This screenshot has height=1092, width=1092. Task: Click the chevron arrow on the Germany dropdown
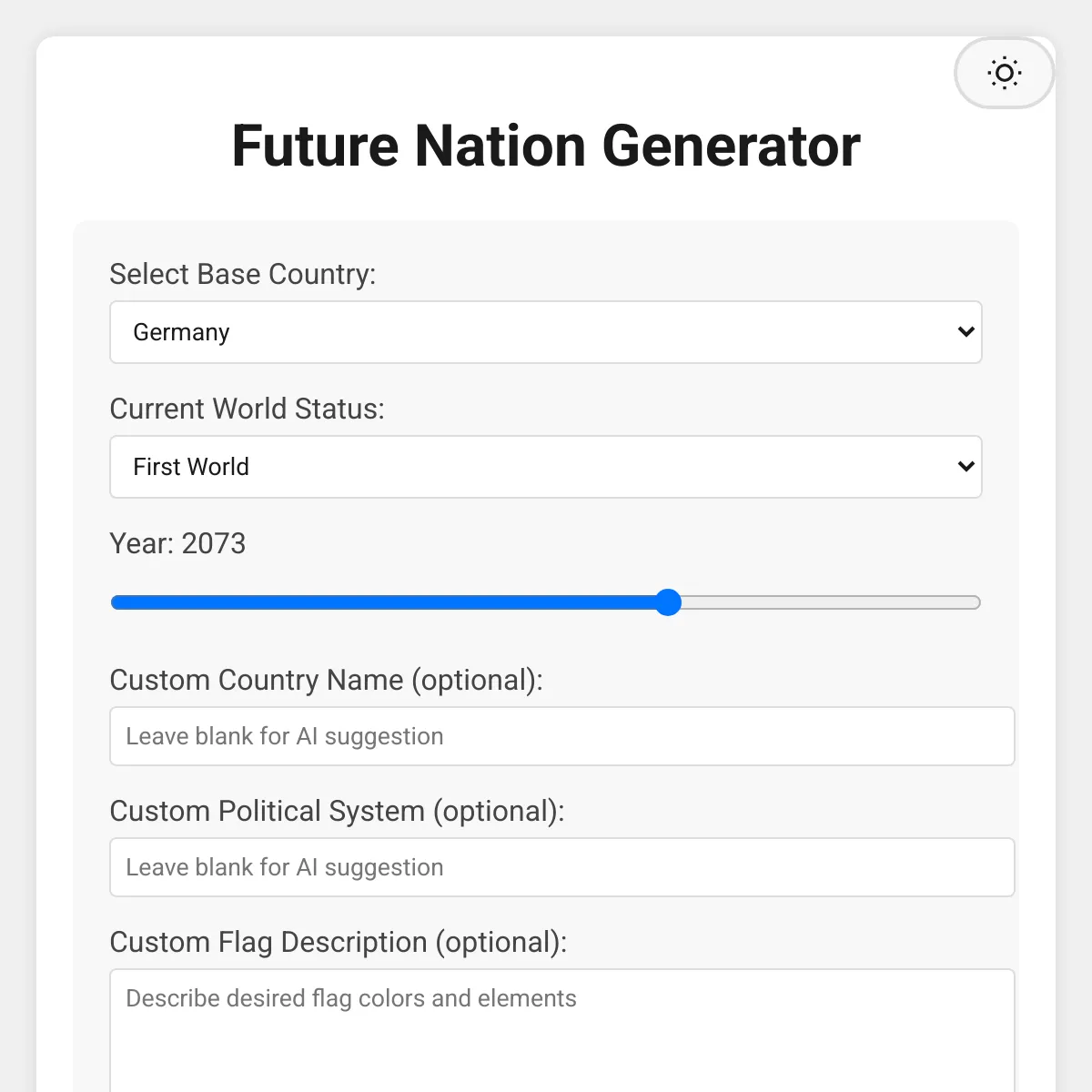(x=966, y=332)
